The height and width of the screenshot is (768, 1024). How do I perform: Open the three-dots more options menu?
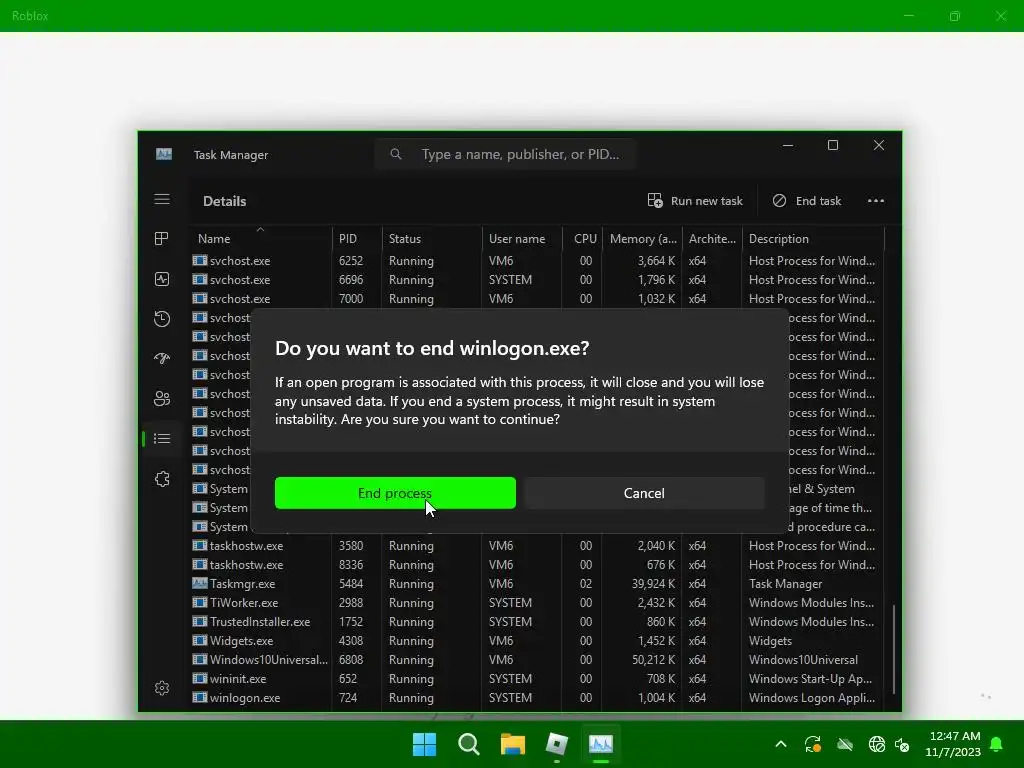tap(876, 200)
